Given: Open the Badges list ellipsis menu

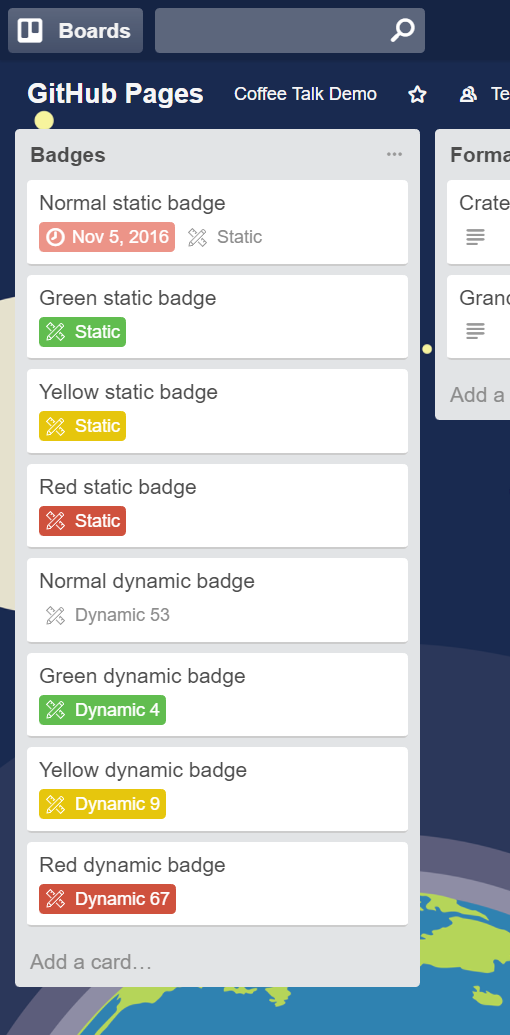Looking at the screenshot, I should [394, 154].
